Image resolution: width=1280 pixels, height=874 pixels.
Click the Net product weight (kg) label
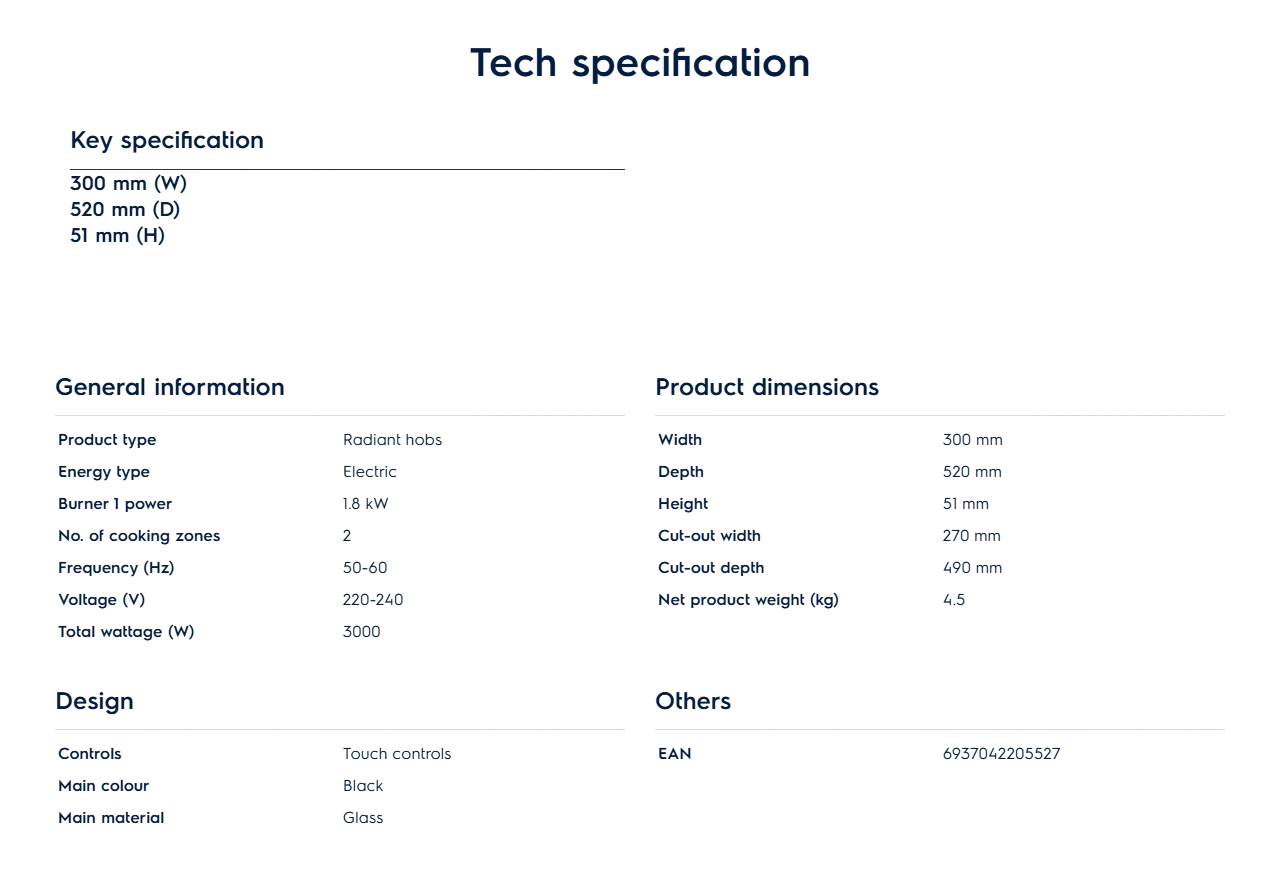pos(748,600)
